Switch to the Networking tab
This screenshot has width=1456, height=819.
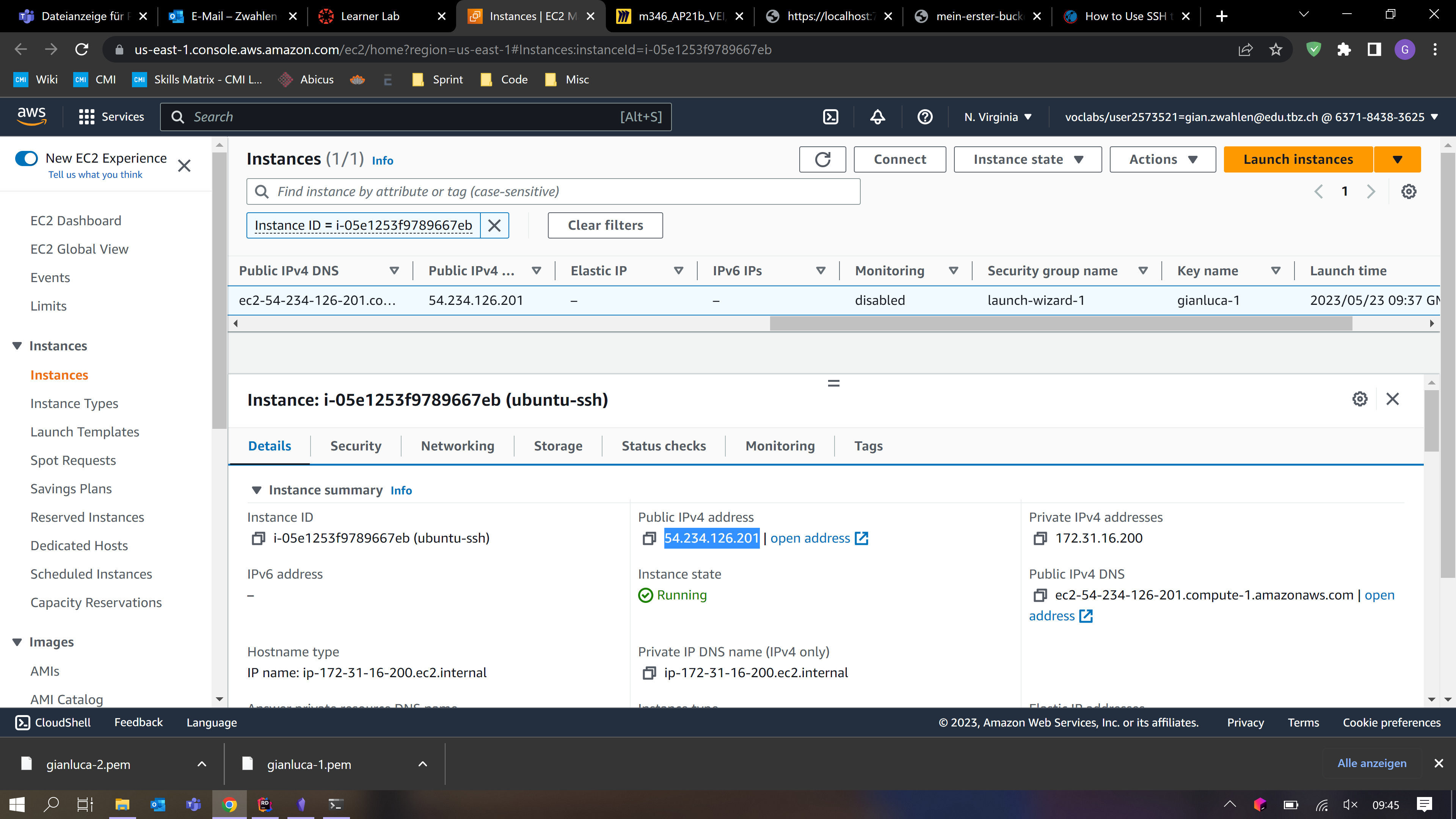[457, 446]
